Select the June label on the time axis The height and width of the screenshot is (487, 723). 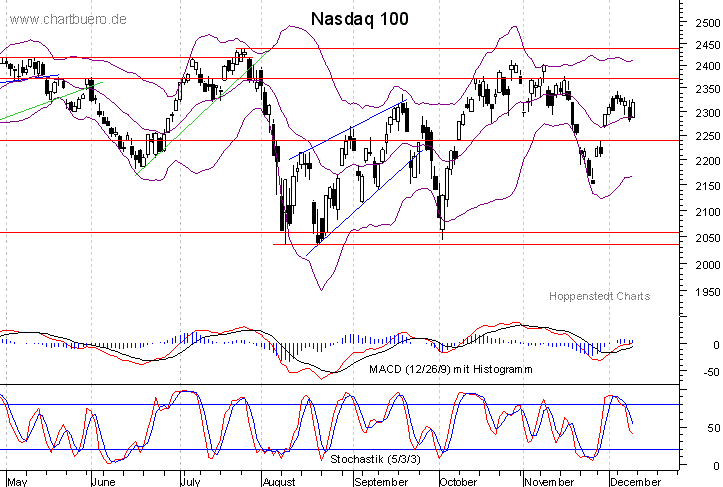(103, 482)
